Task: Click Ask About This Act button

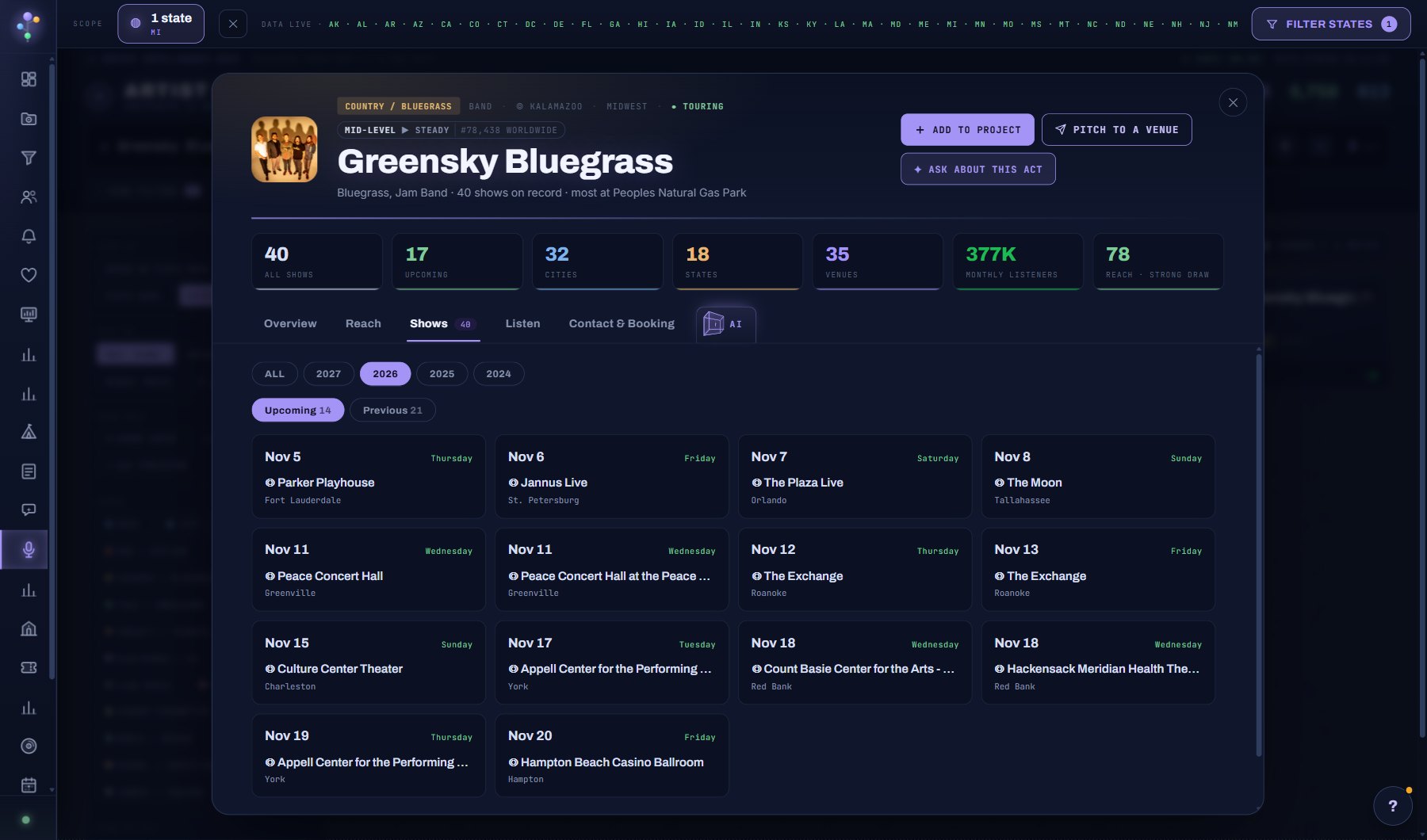Action: click(977, 169)
